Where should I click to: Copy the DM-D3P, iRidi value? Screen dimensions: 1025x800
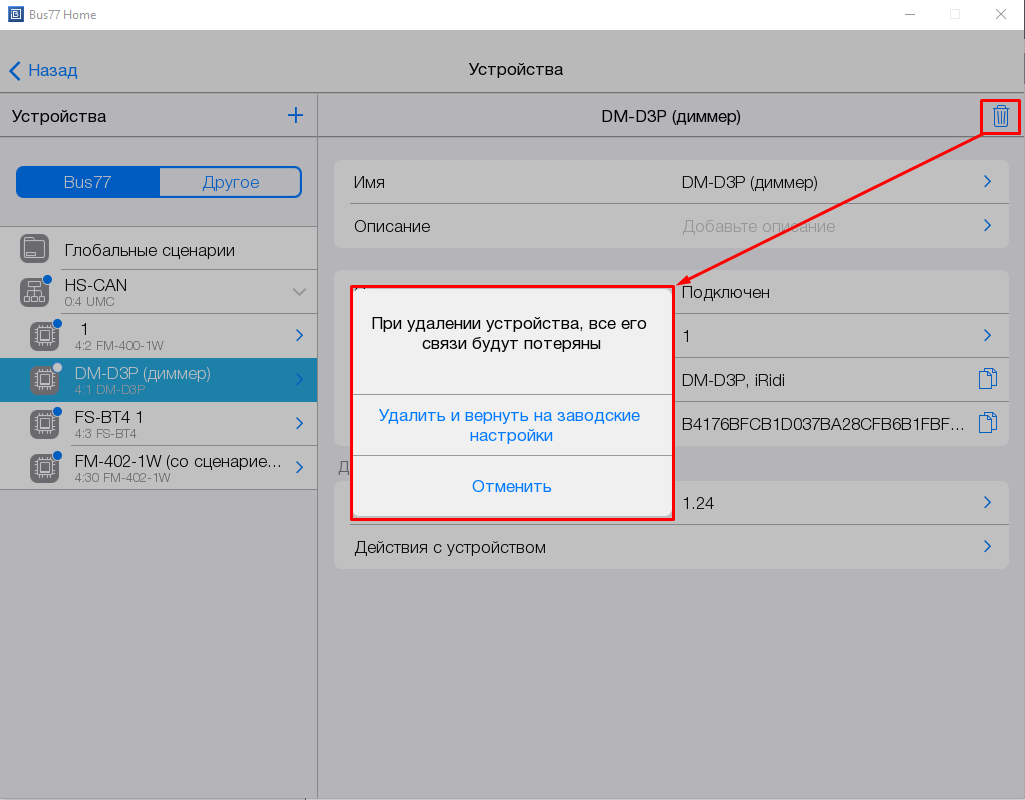[987, 379]
